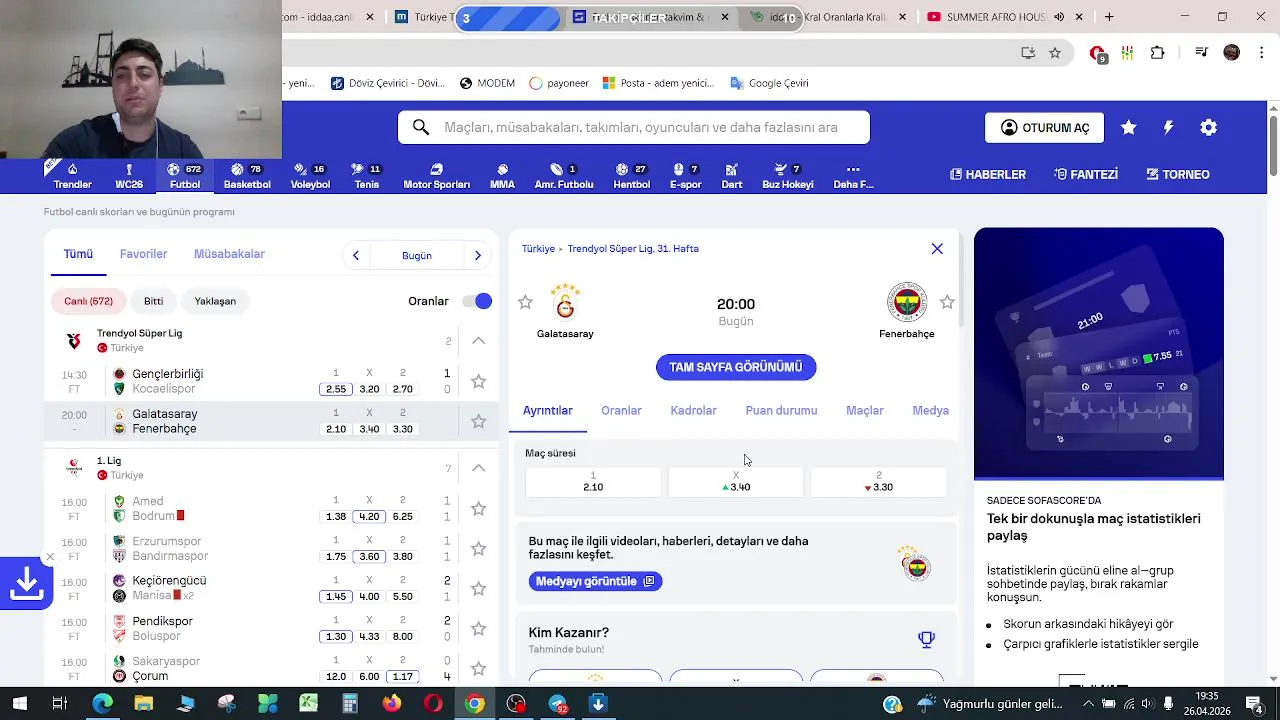Click TAM SAYFA GÖRÜNÜMÜ button
The width and height of the screenshot is (1280, 720).
(736, 367)
